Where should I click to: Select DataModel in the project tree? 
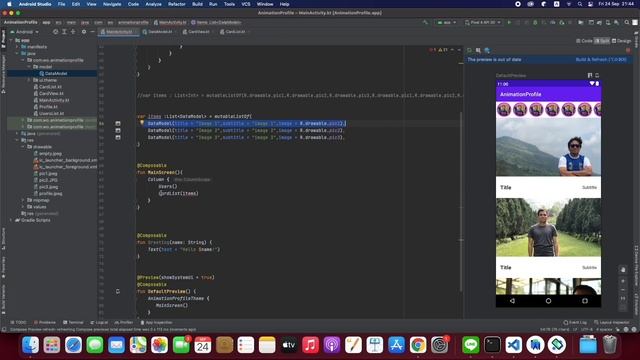click(56, 73)
